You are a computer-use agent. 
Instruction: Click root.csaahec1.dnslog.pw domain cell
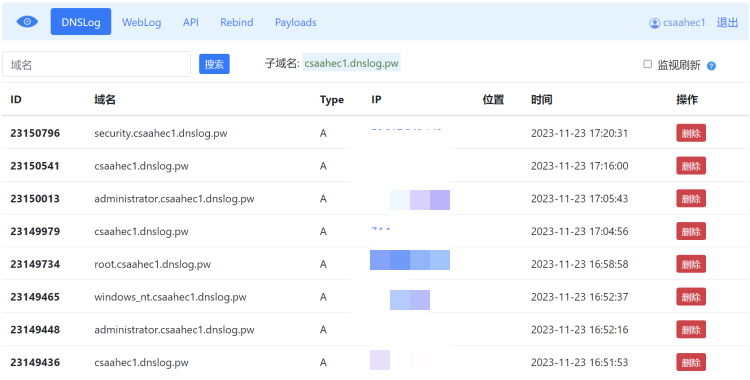(x=153, y=264)
